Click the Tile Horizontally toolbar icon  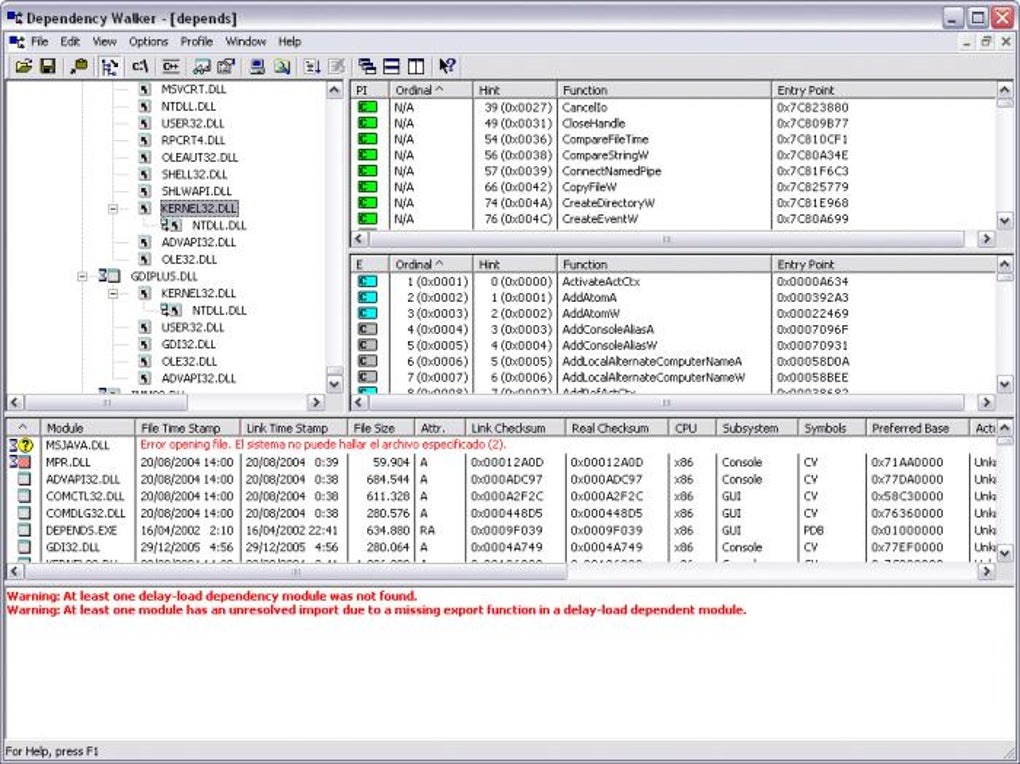click(391, 66)
